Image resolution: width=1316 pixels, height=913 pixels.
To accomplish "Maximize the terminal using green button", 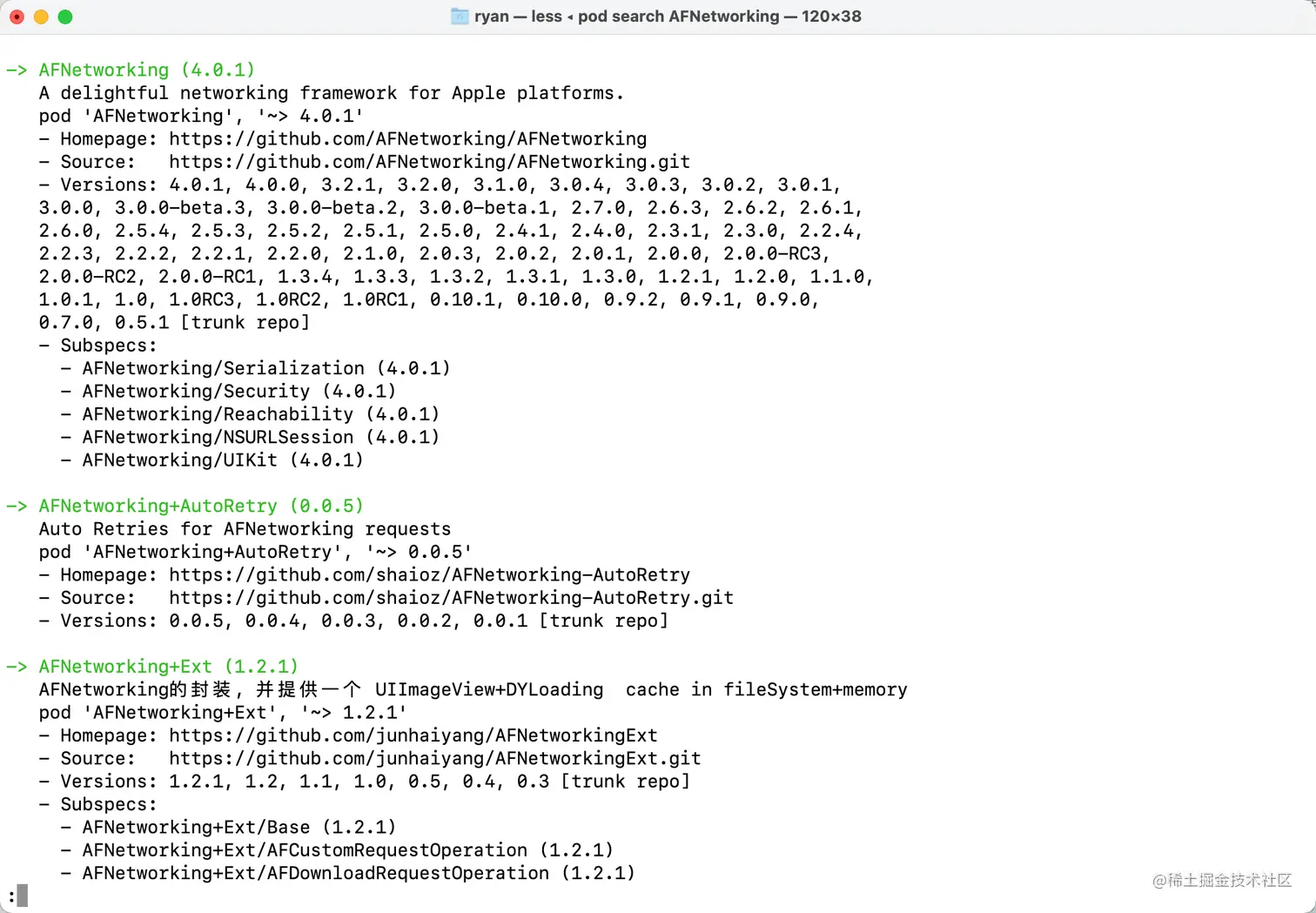I will (65, 17).
